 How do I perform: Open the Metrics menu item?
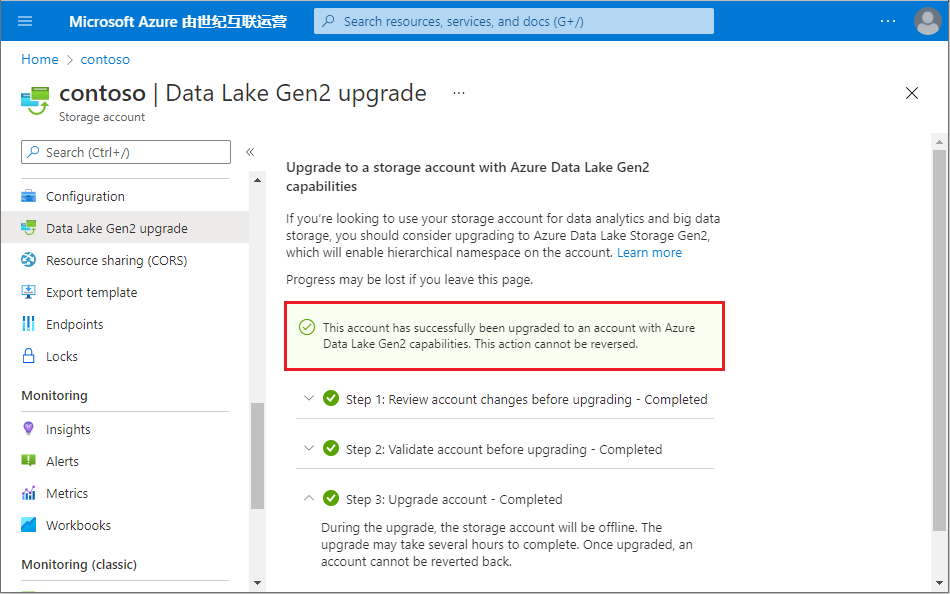click(x=66, y=493)
